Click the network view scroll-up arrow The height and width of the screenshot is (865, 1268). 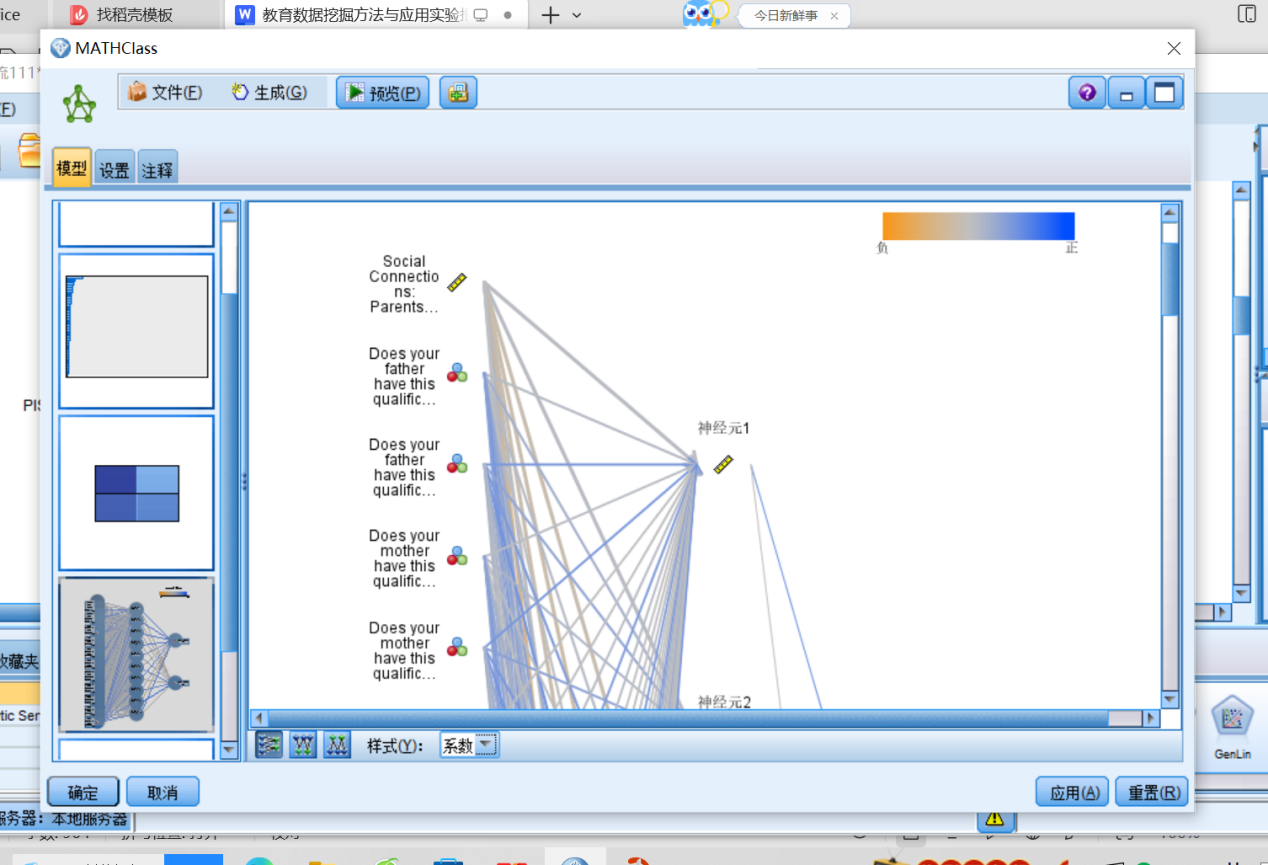(1170, 213)
